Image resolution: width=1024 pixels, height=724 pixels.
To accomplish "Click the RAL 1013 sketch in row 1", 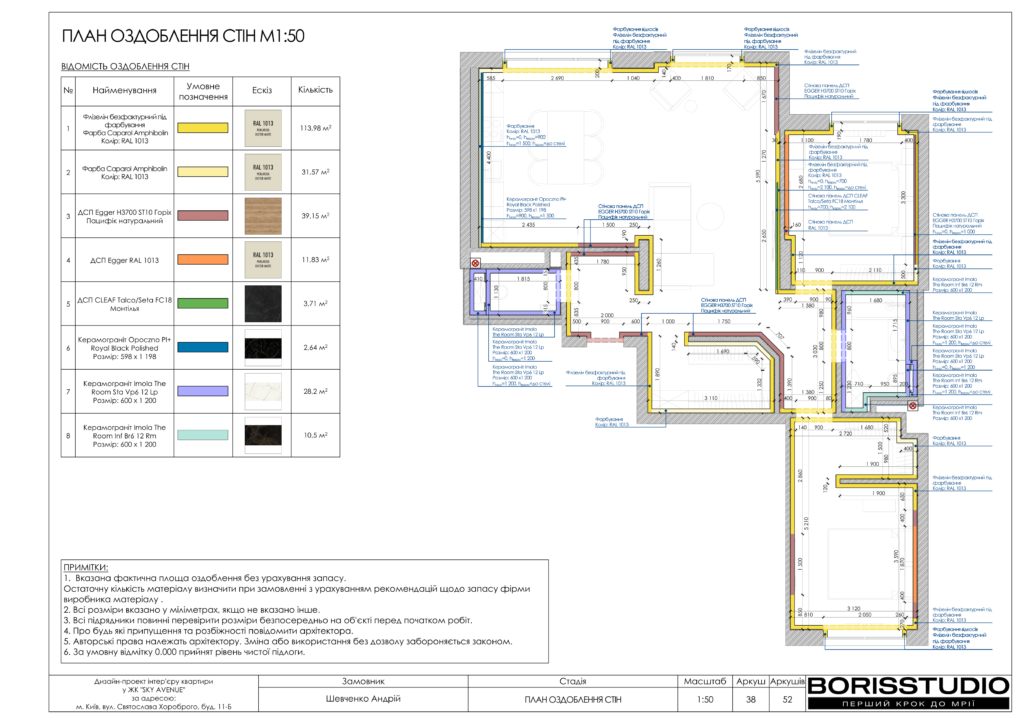I will (263, 128).
